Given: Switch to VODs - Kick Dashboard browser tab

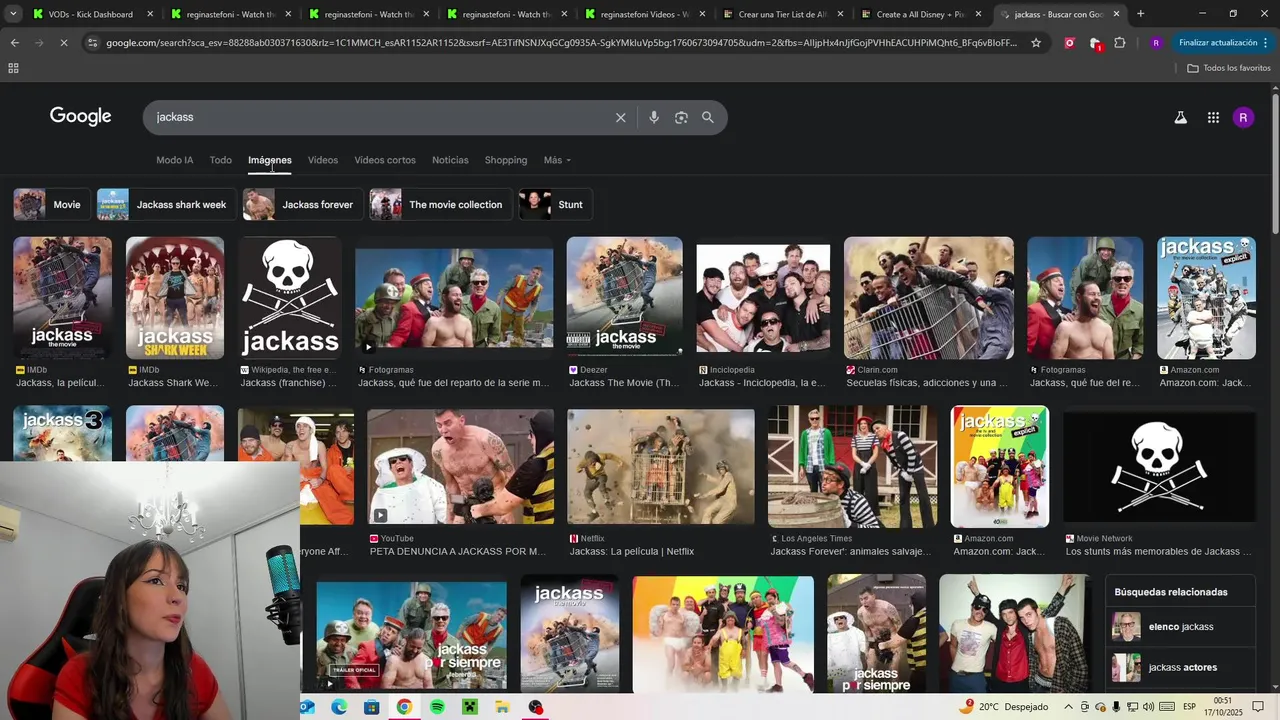Looking at the screenshot, I should click(x=92, y=14).
